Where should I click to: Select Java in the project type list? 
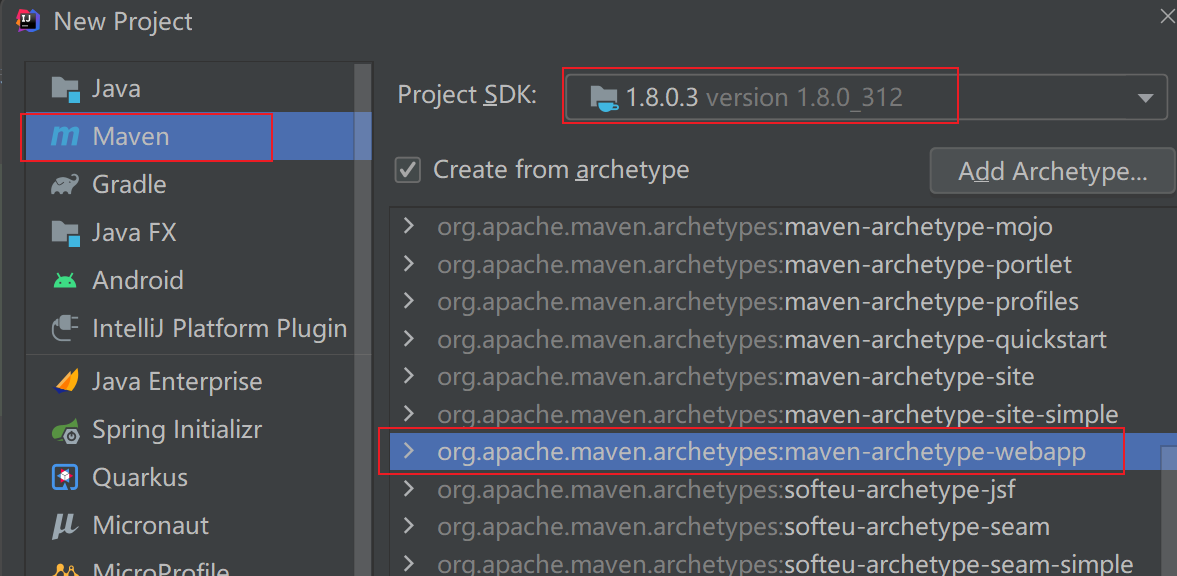point(198,89)
